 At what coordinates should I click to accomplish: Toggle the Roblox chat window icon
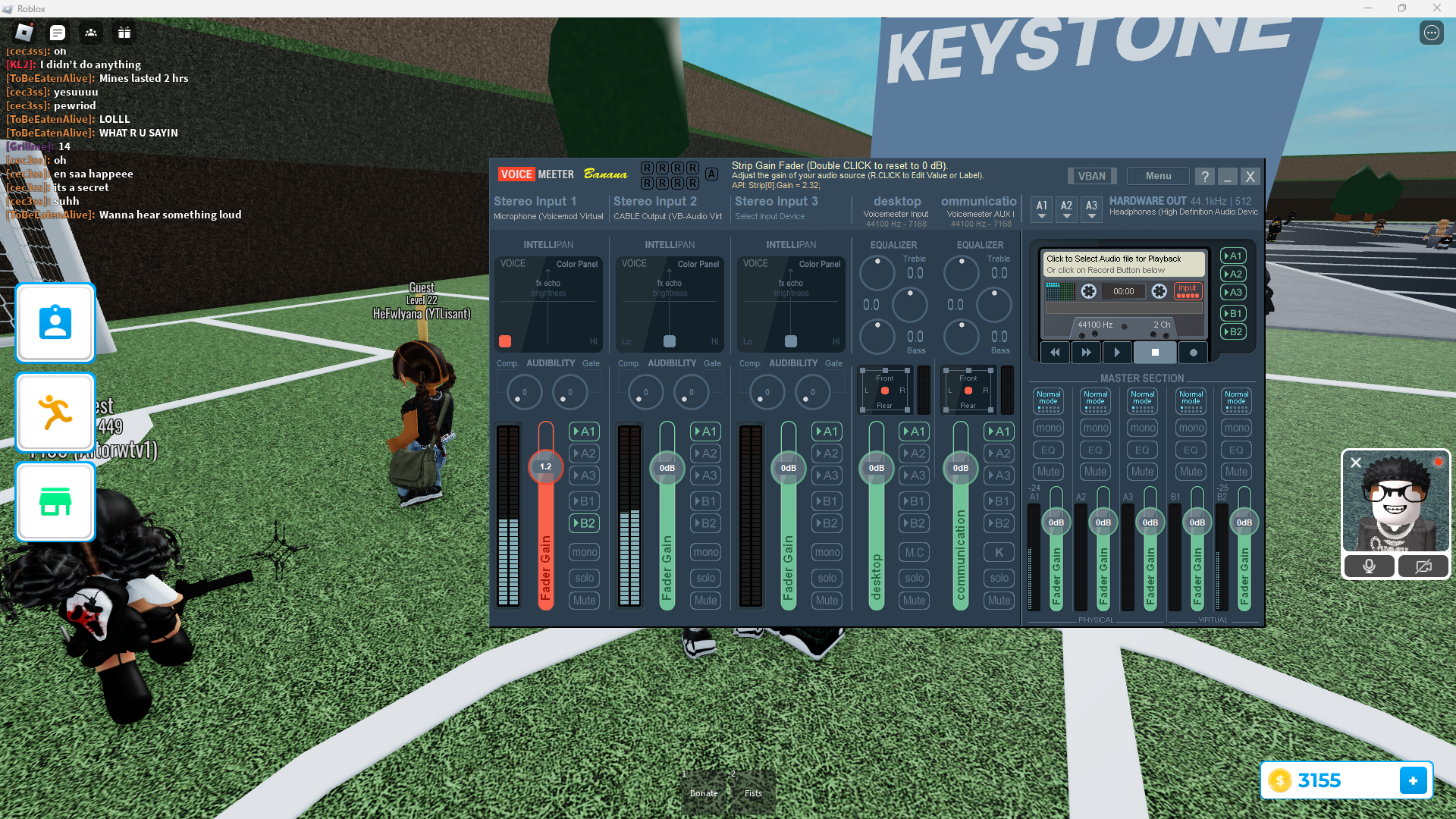pos(58,33)
